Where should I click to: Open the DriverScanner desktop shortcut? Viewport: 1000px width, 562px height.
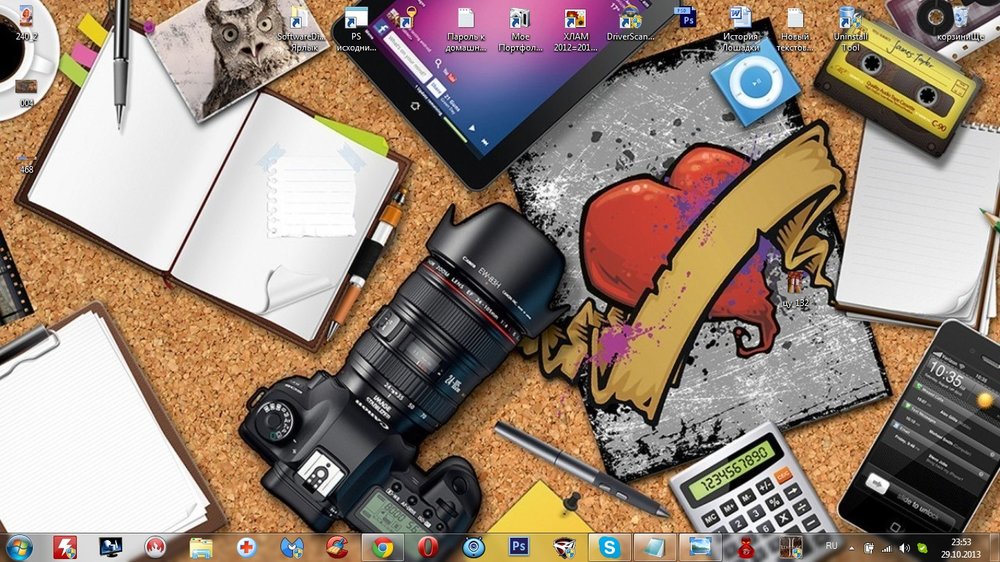(630, 18)
